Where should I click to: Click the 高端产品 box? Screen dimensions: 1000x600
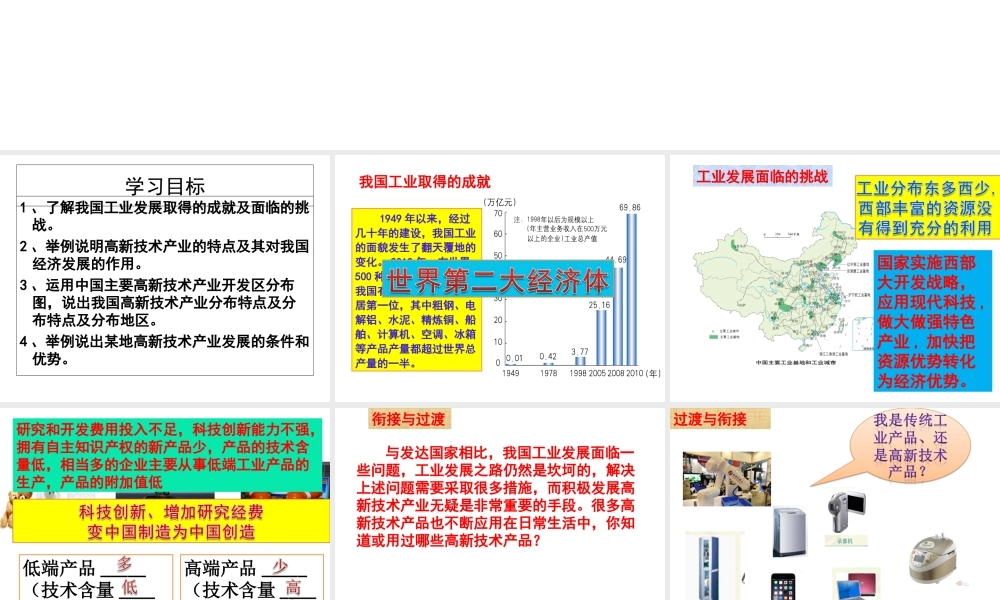[x=253, y=577]
